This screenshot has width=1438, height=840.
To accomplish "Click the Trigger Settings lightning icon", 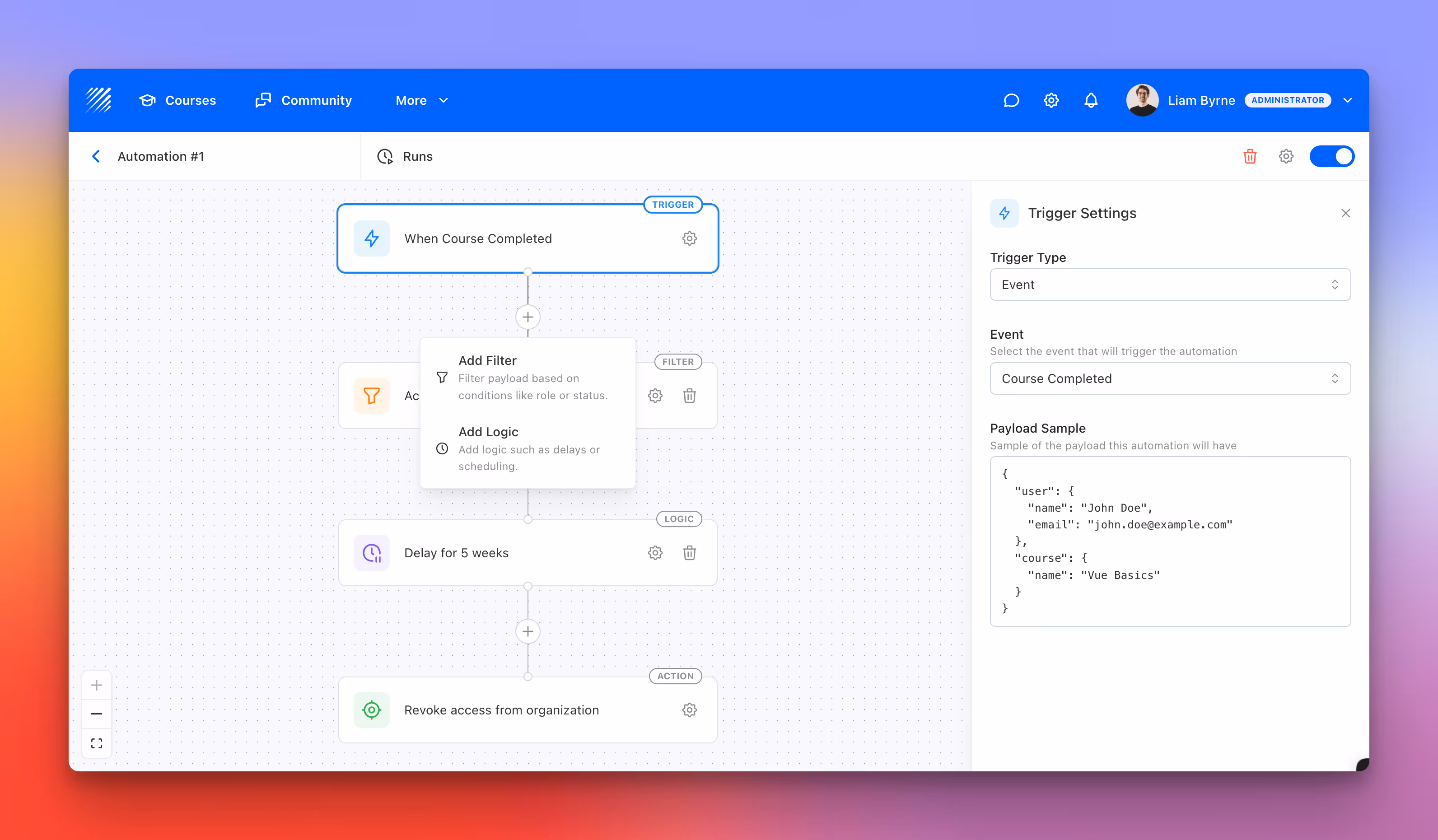I will [x=1004, y=213].
